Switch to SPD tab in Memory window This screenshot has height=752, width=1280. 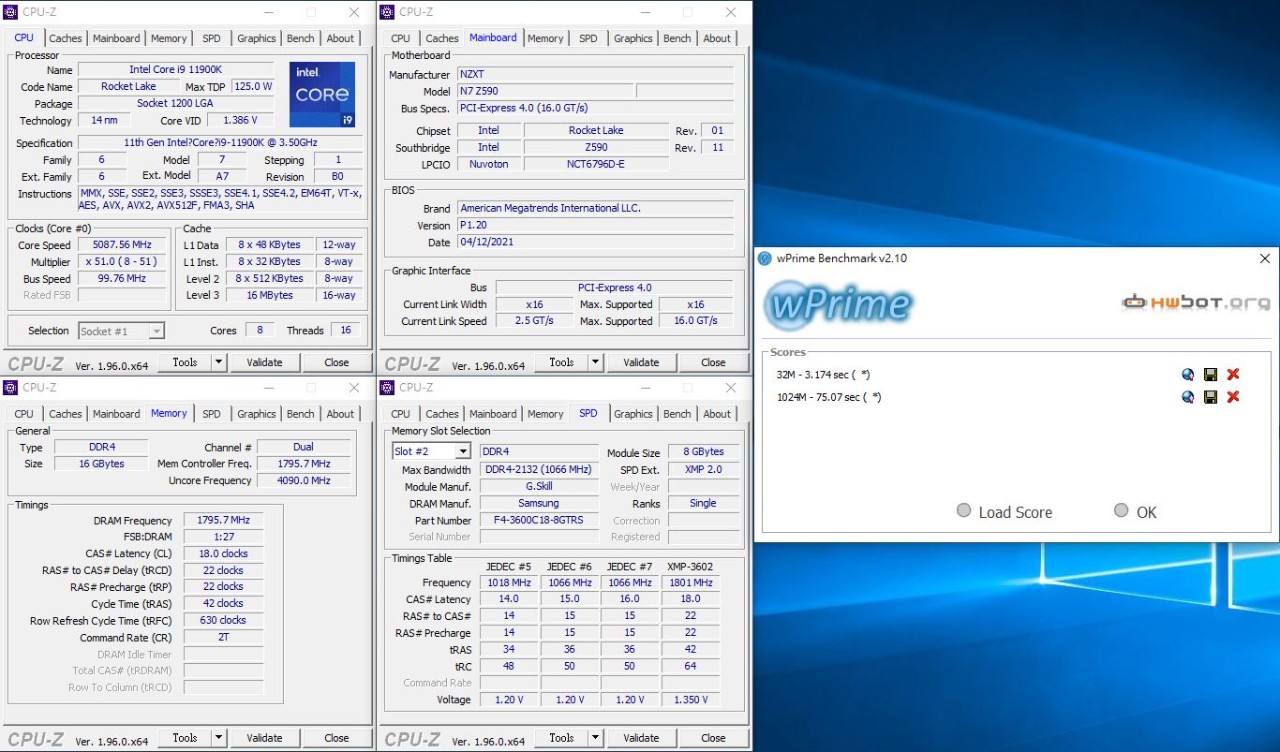[x=212, y=414]
